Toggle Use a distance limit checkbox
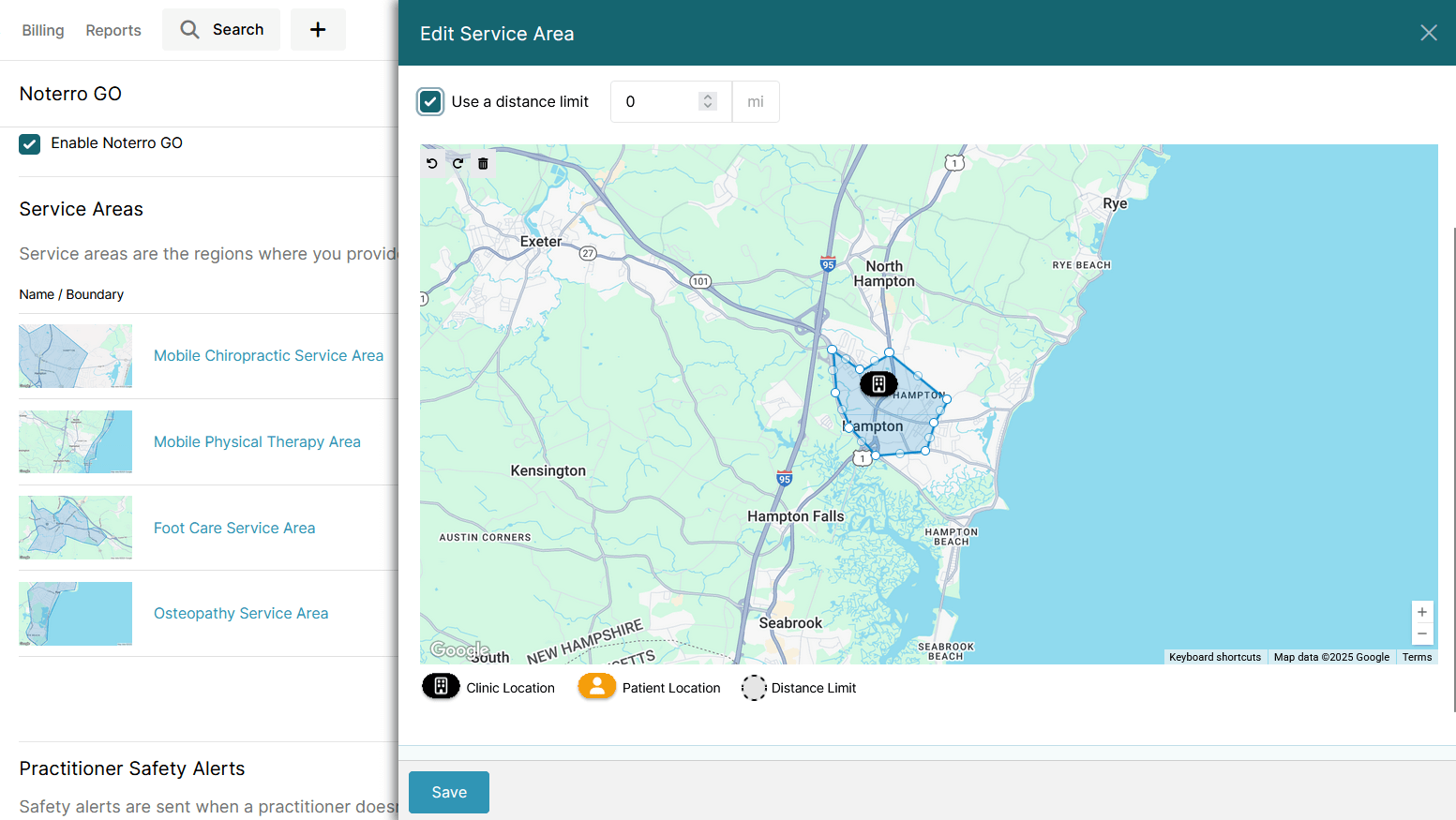Screen dimensions: 1456x820 point(430,101)
